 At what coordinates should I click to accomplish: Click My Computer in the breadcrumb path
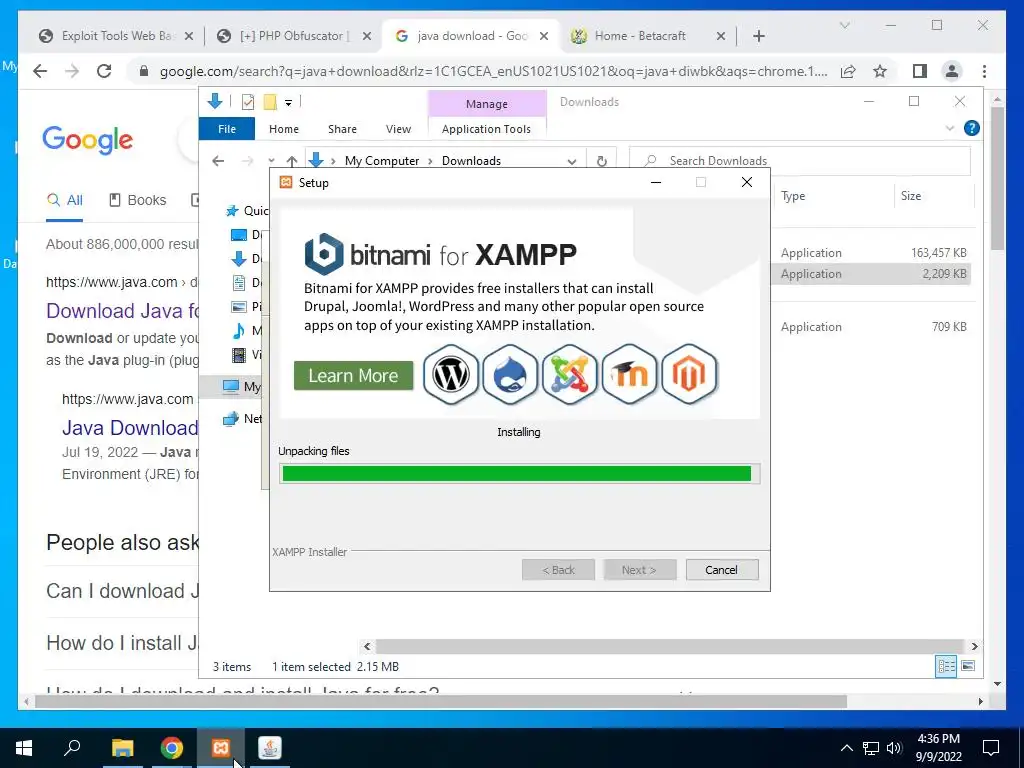(x=382, y=161)
